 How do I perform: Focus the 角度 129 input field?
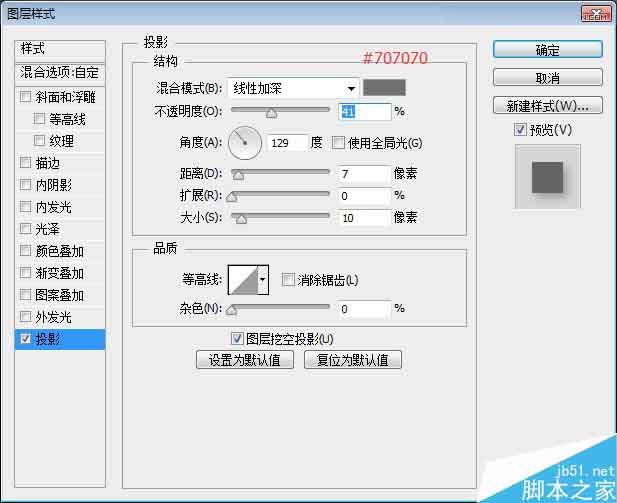[287, 142]
